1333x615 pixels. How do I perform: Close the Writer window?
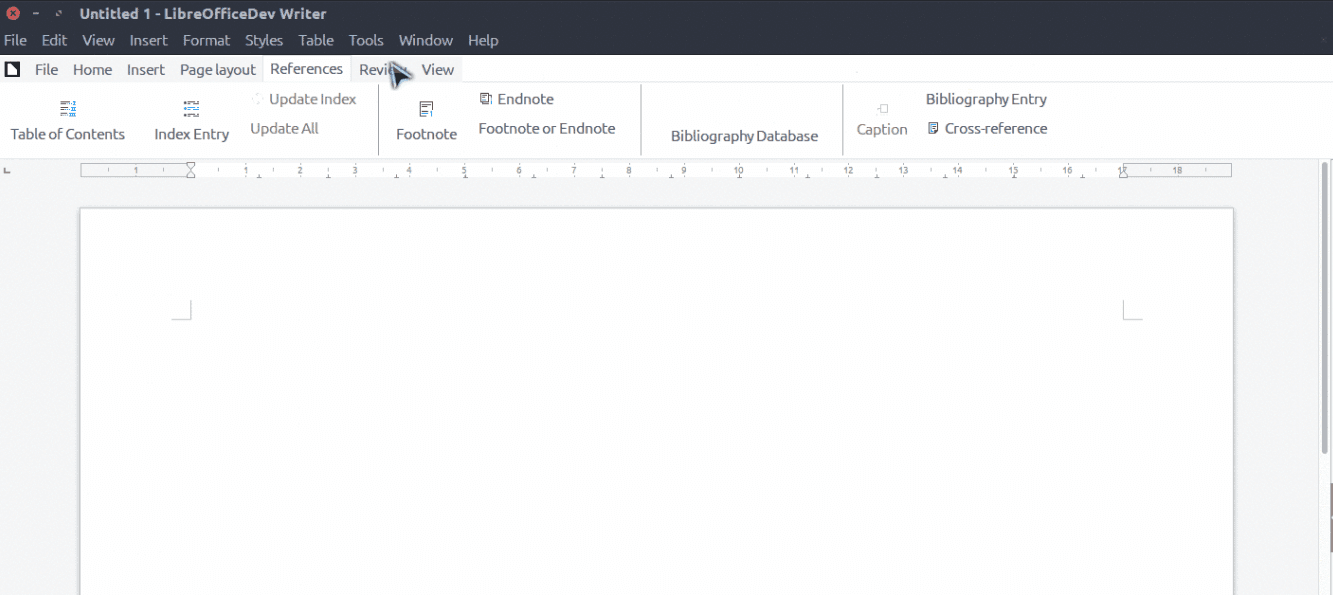coord(13,14)
